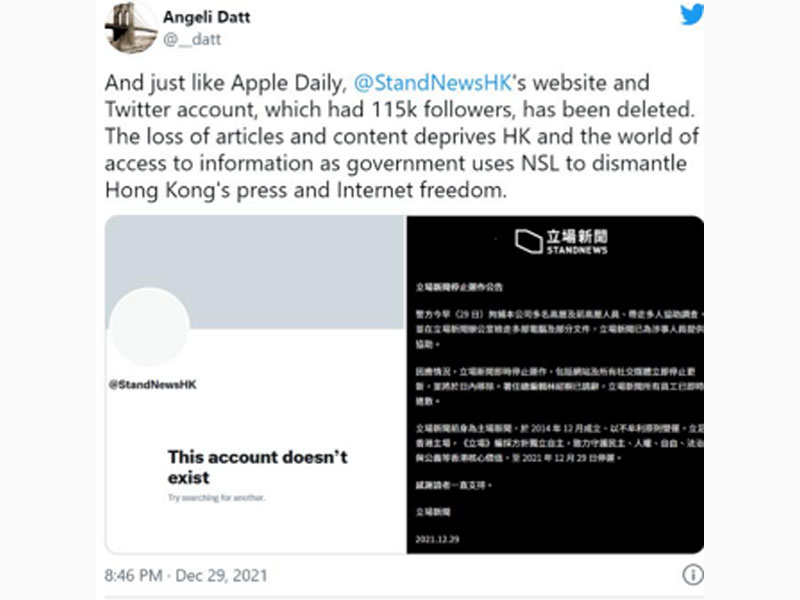This screenshot has width=800, height=600.
Task: Click the Chinese headline line of the notice
Action: (459, 287)
